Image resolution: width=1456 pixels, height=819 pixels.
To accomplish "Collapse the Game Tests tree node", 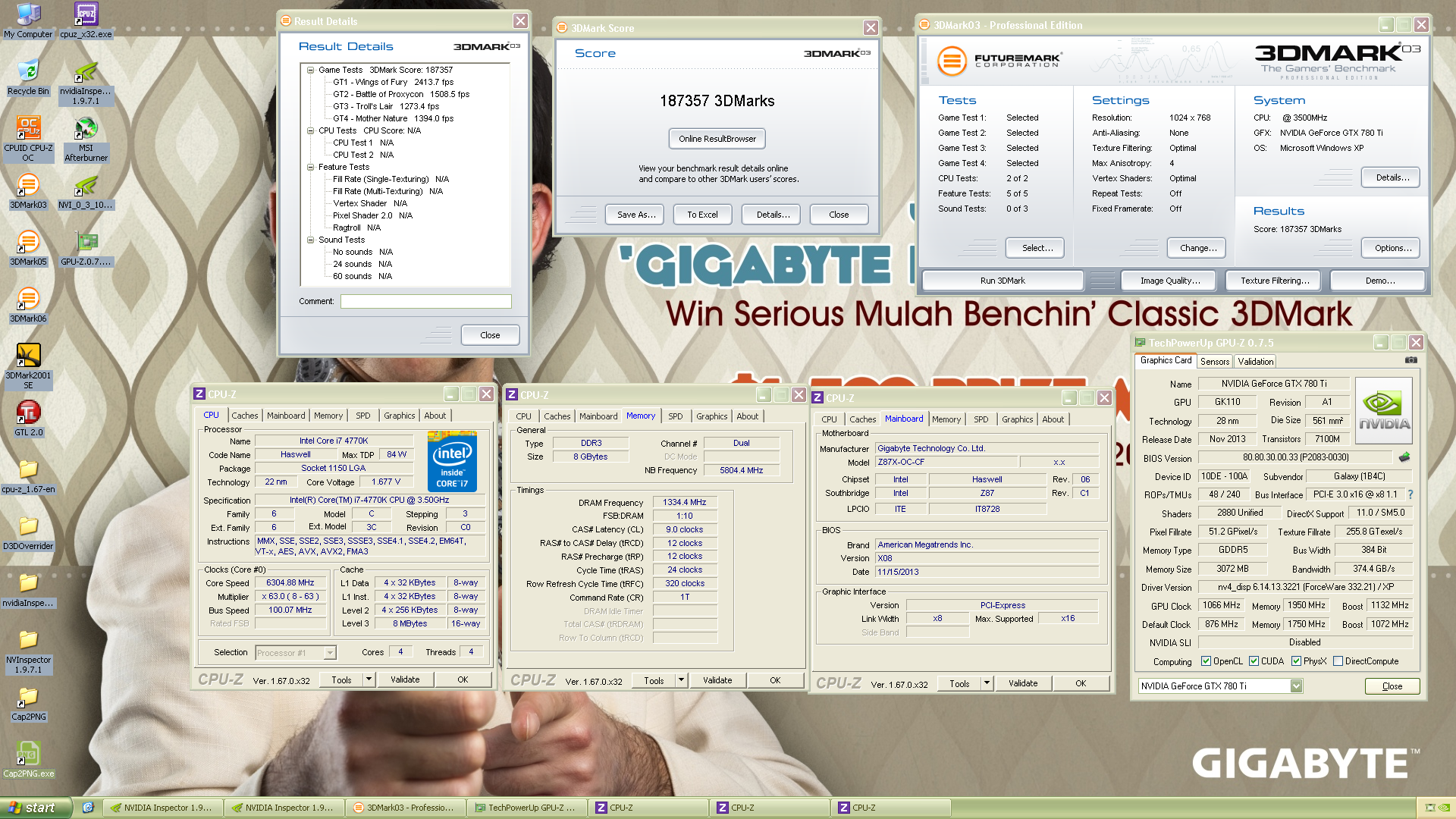I will 310,70.
